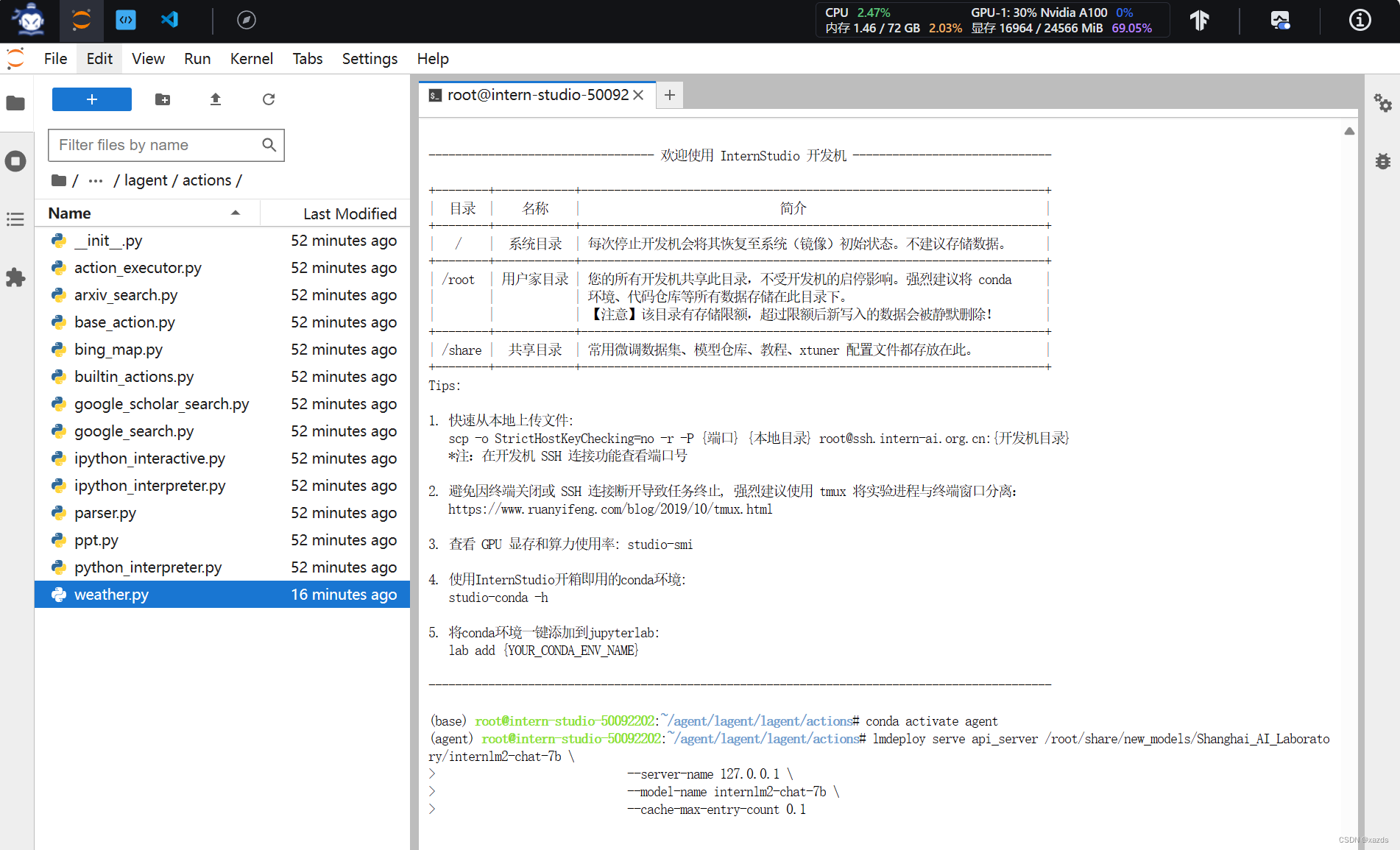Click the CPU usage readout

(858, 13)
